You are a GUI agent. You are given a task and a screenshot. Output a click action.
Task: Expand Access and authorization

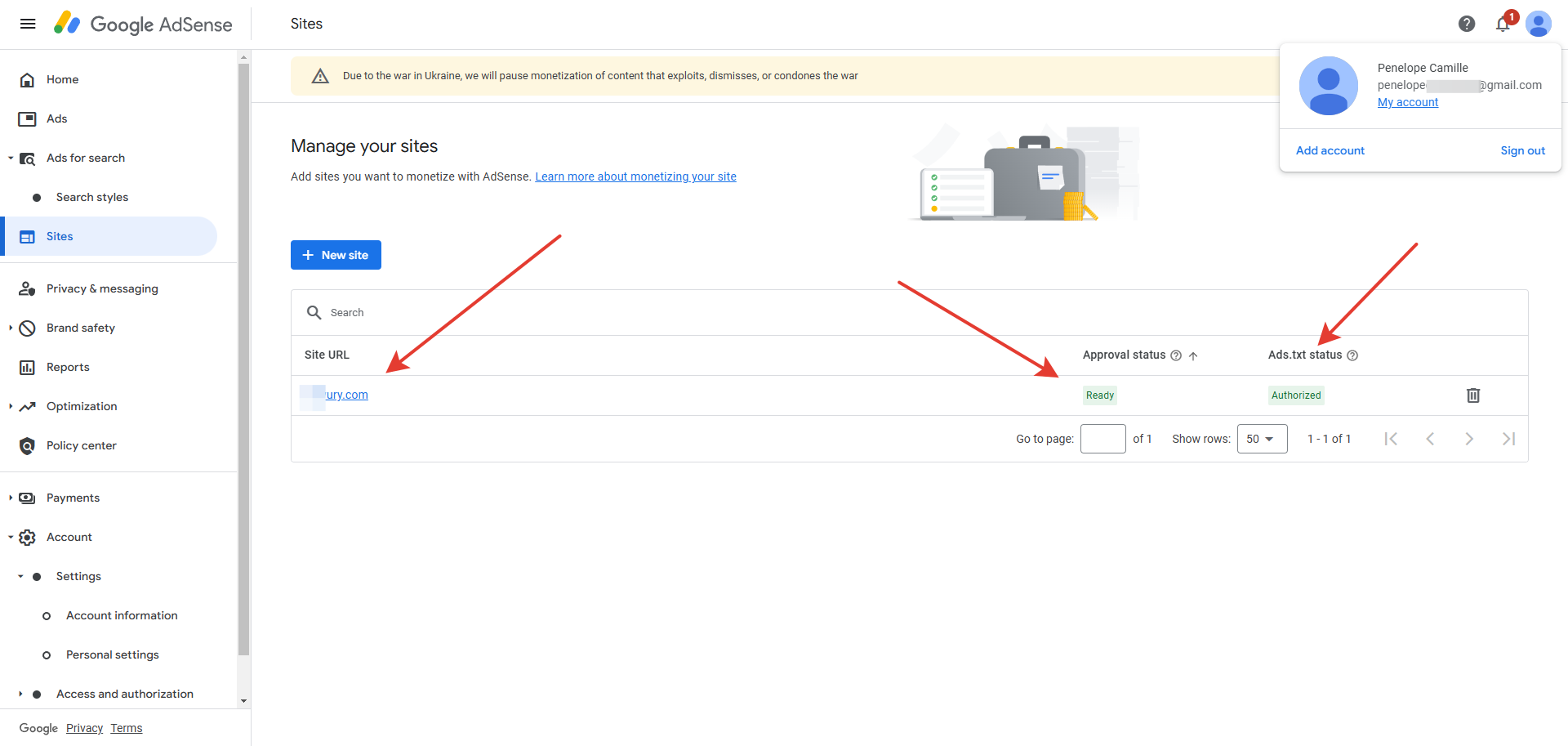(20, 694)
